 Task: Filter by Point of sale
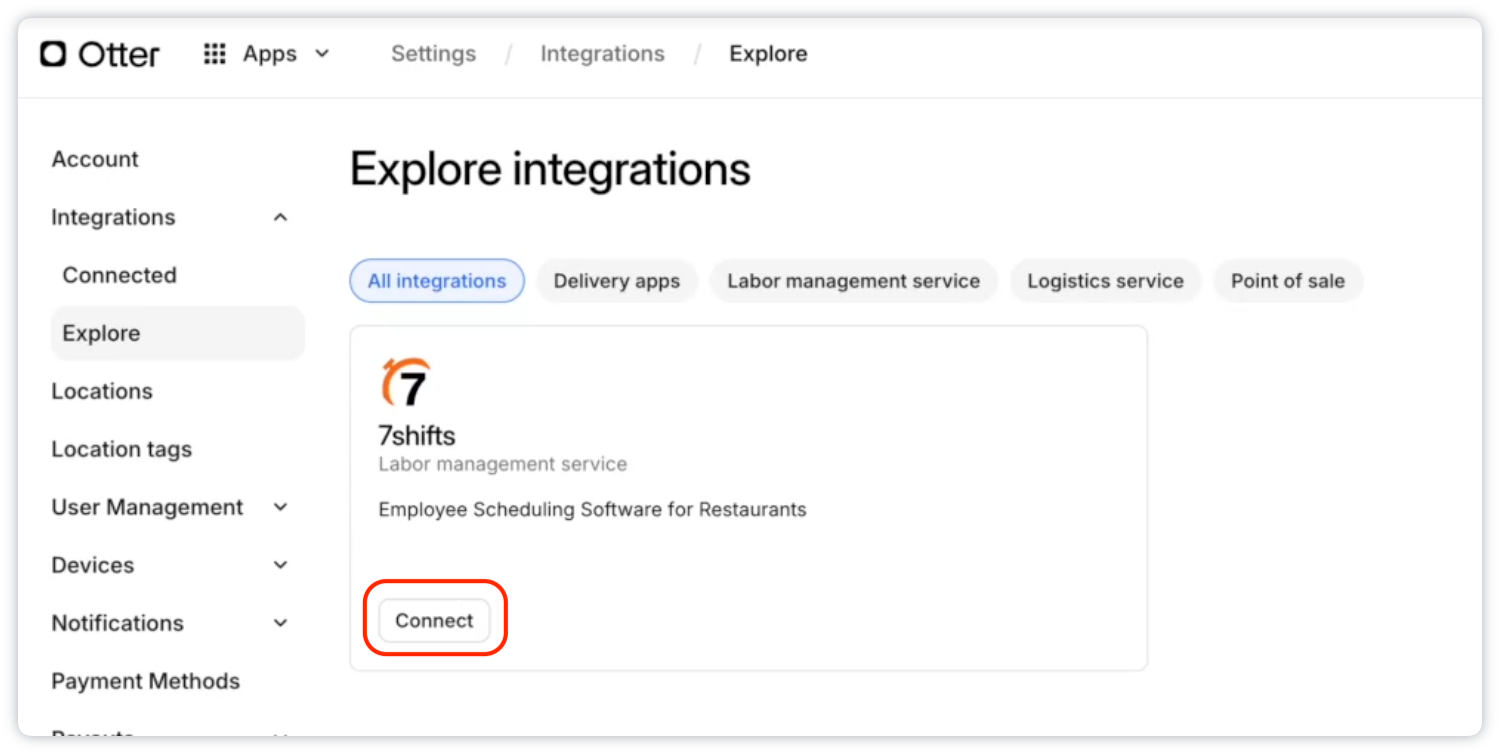click(x=1288, y=281)
